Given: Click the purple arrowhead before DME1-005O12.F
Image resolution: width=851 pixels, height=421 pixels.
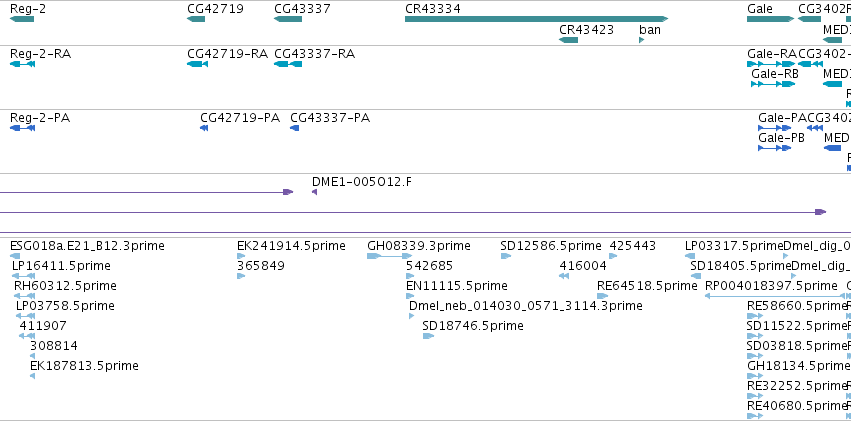Looking at the screenshot, I should tap(288, 192).
